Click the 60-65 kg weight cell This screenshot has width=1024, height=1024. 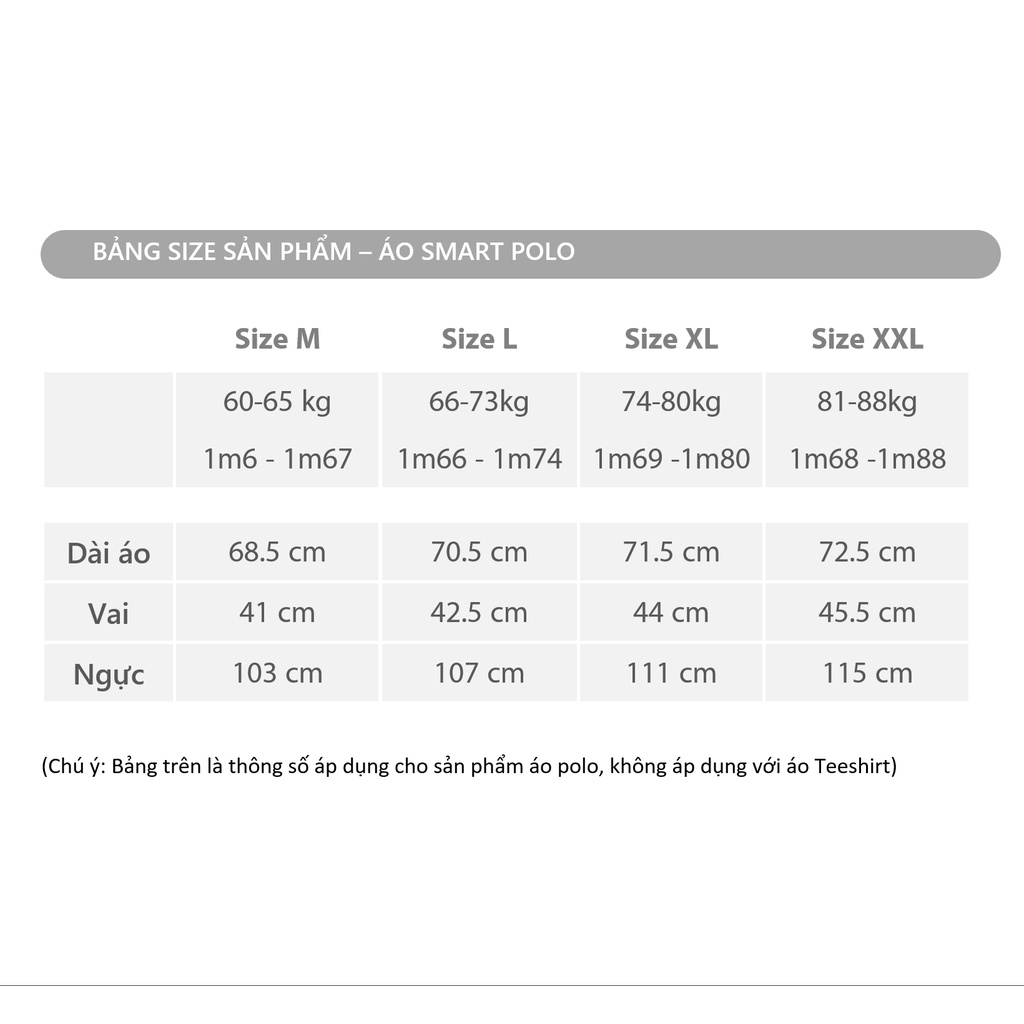(277, 401)
